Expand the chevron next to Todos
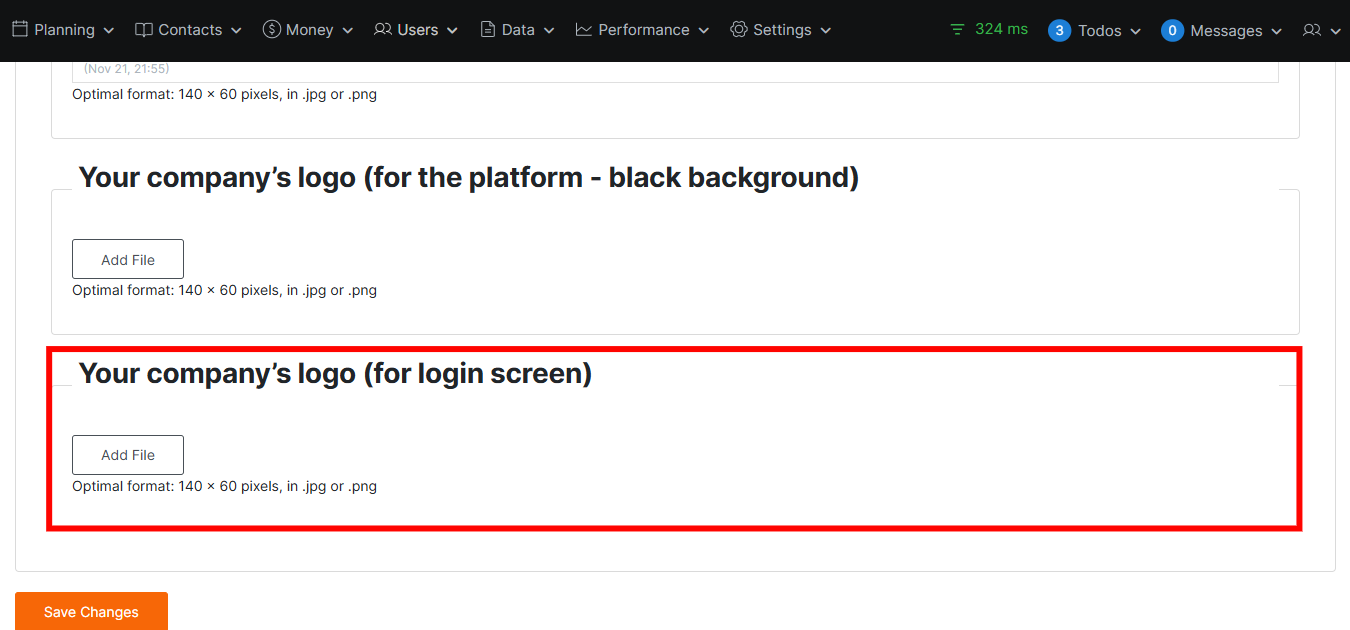The height and width of the screenshot is (630, 1350). [1135, 32]
